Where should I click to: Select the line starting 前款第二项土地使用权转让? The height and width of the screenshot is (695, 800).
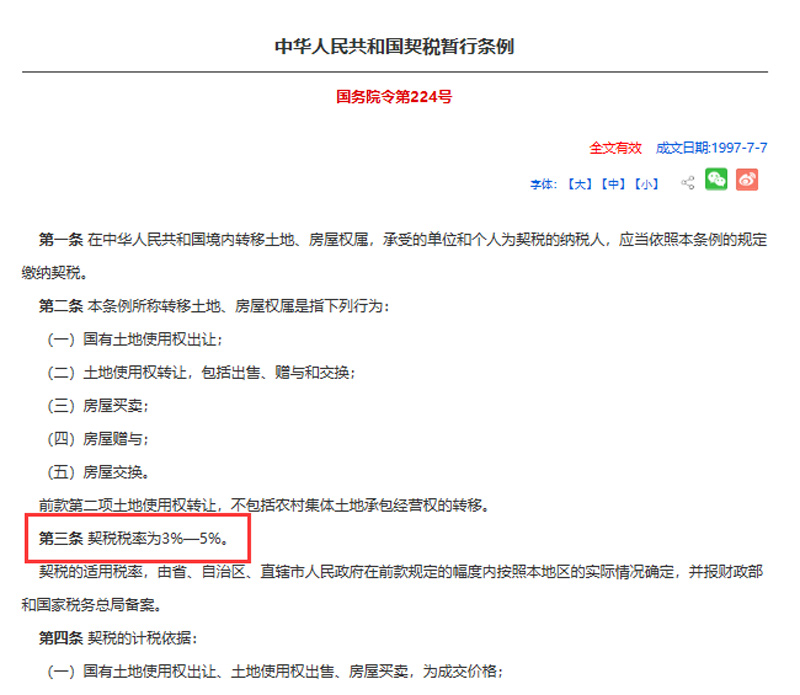coord(265,505)
